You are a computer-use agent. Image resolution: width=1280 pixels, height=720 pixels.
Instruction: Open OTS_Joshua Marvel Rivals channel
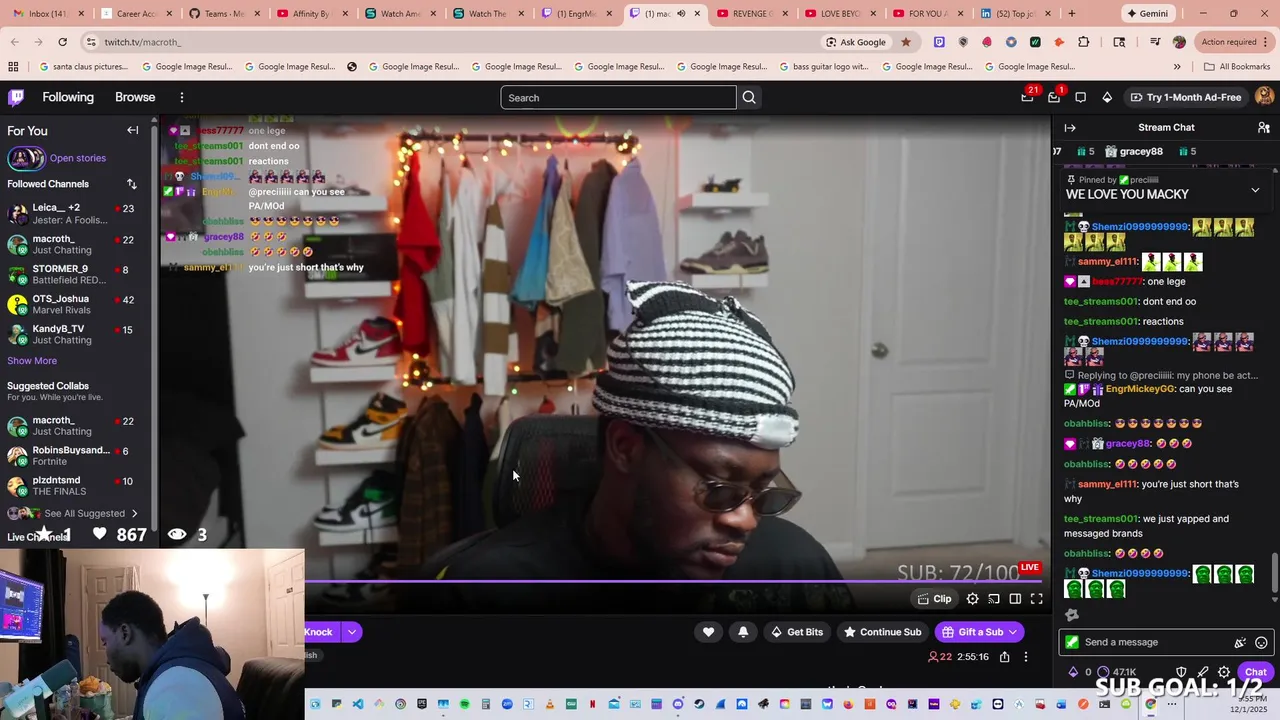pos(77,304)
